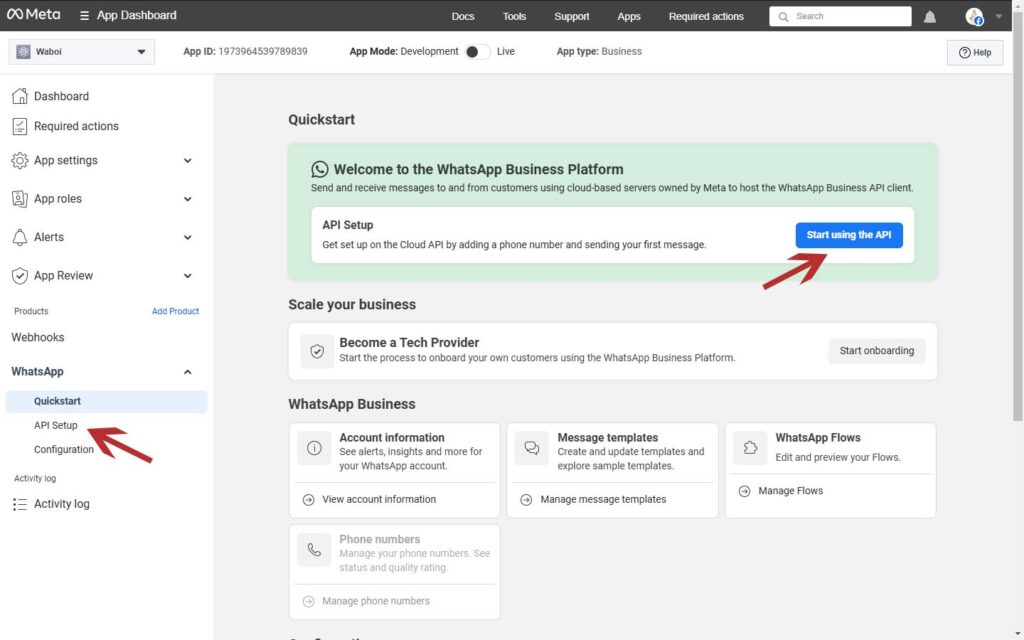Expand the App roles section
The image size is (1024, 640).
click(x=187, y=199)
